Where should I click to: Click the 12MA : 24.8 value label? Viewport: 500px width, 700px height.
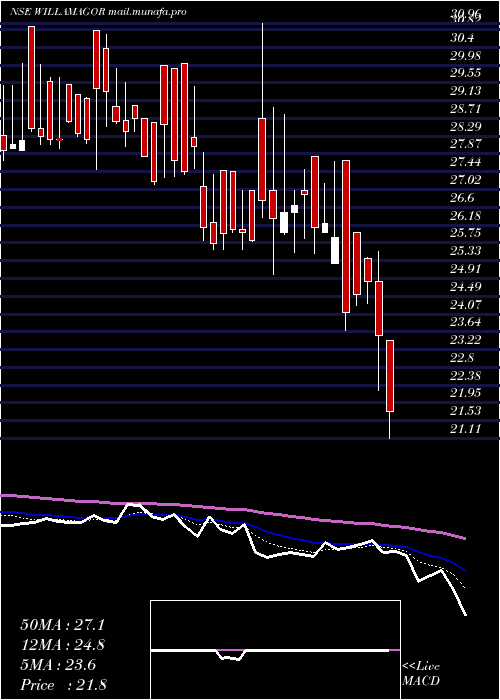62,645
